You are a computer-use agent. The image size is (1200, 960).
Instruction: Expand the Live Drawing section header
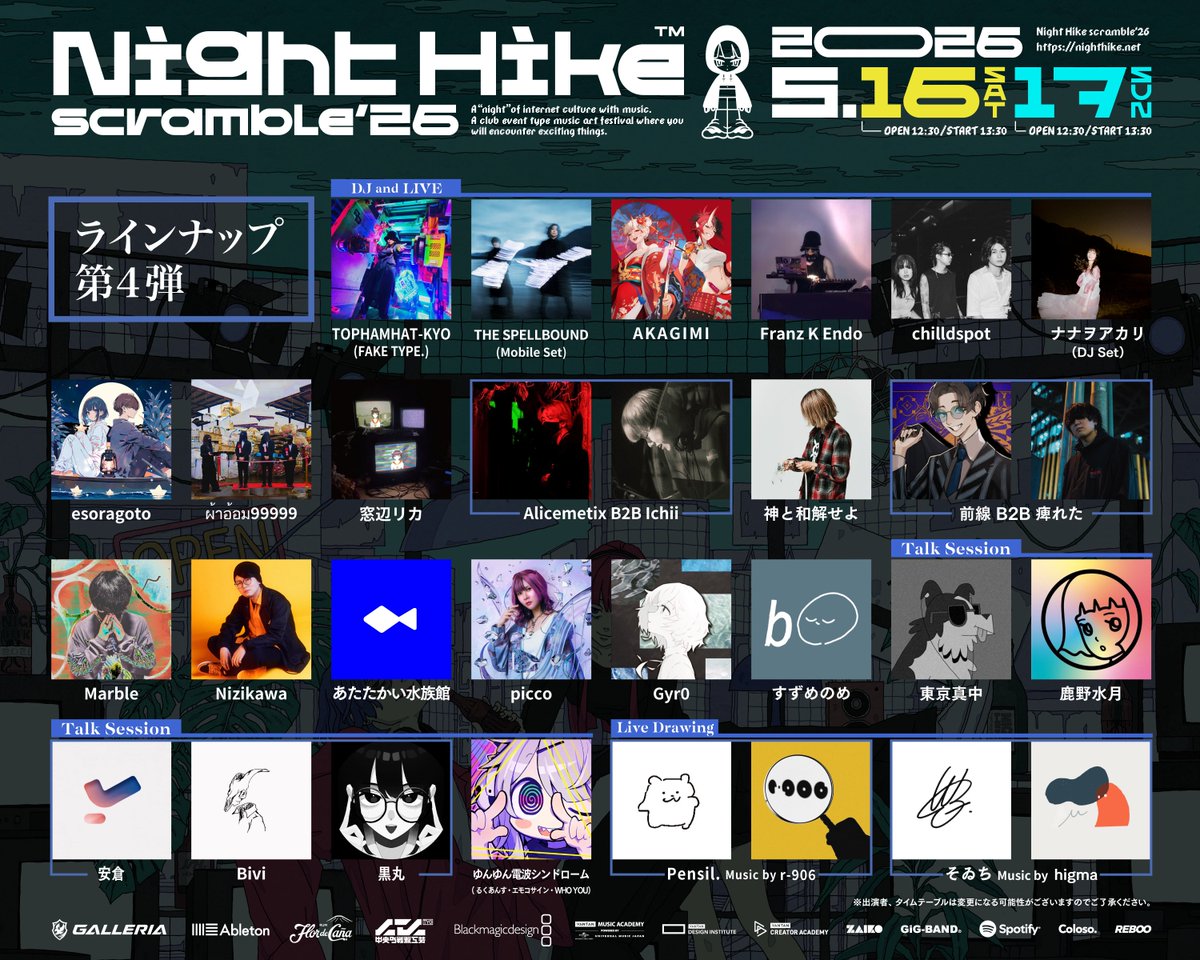point(665,727)
